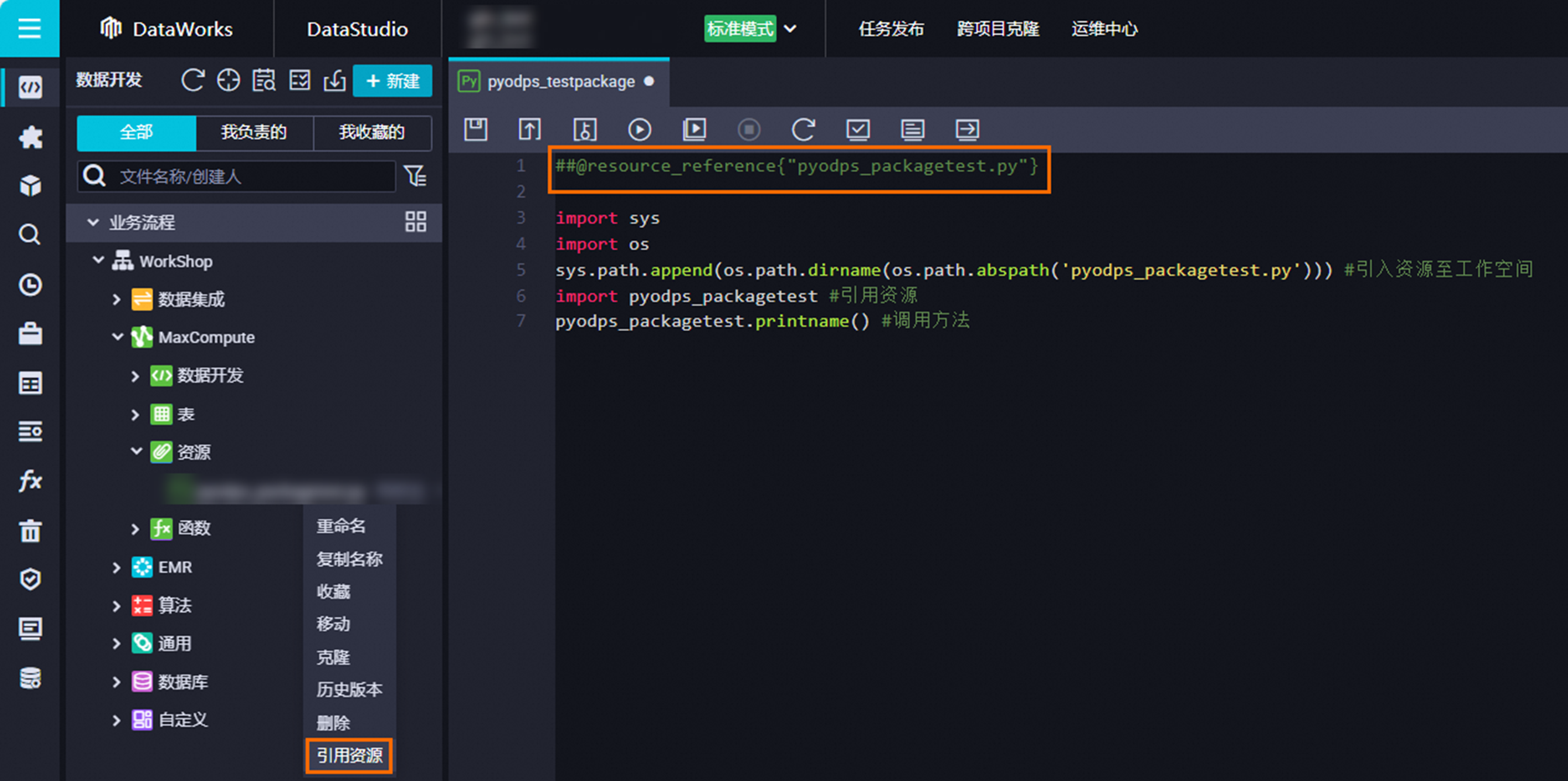Open the cube sidebar icon
The width and height of the screenshot is (1568, 781).
[x=30, y=186]
